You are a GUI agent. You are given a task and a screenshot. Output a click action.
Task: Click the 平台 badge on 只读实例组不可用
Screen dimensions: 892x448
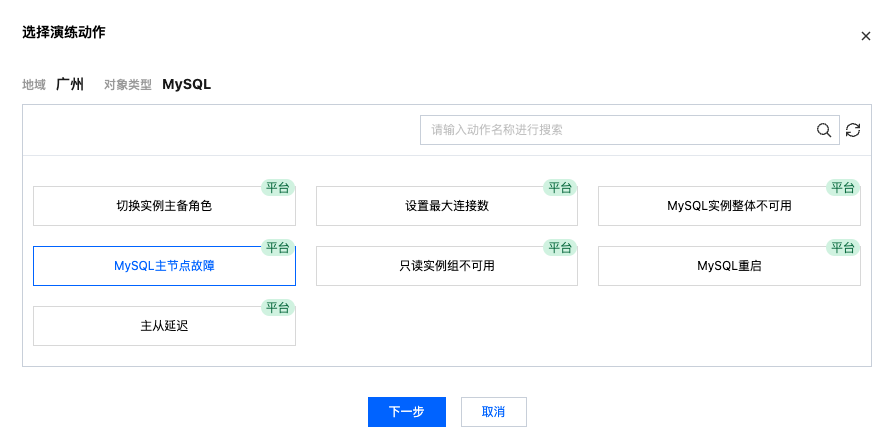[559, 247]
